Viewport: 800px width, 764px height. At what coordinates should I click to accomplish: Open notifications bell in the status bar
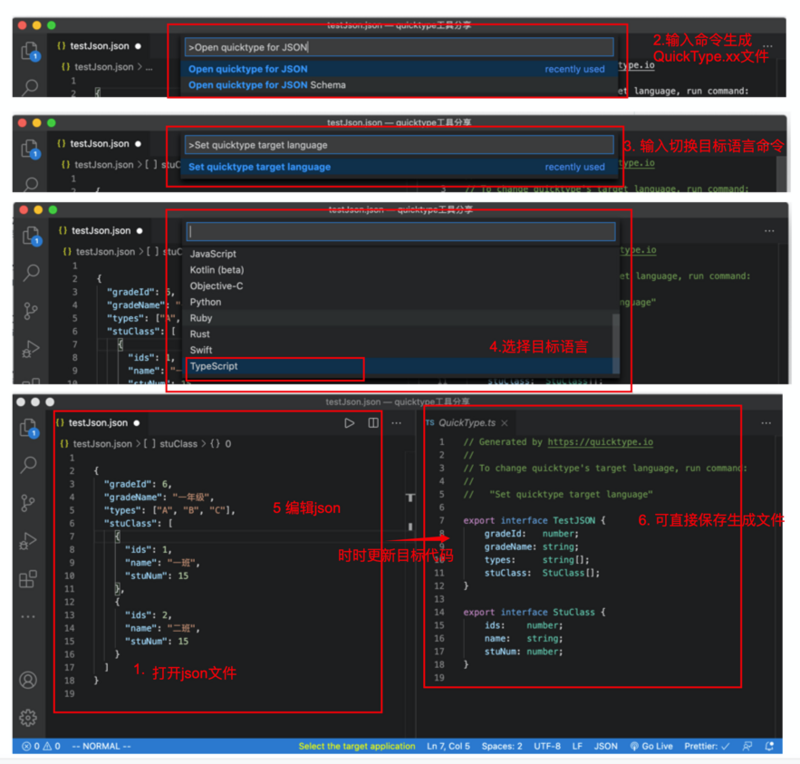(770, 746)
